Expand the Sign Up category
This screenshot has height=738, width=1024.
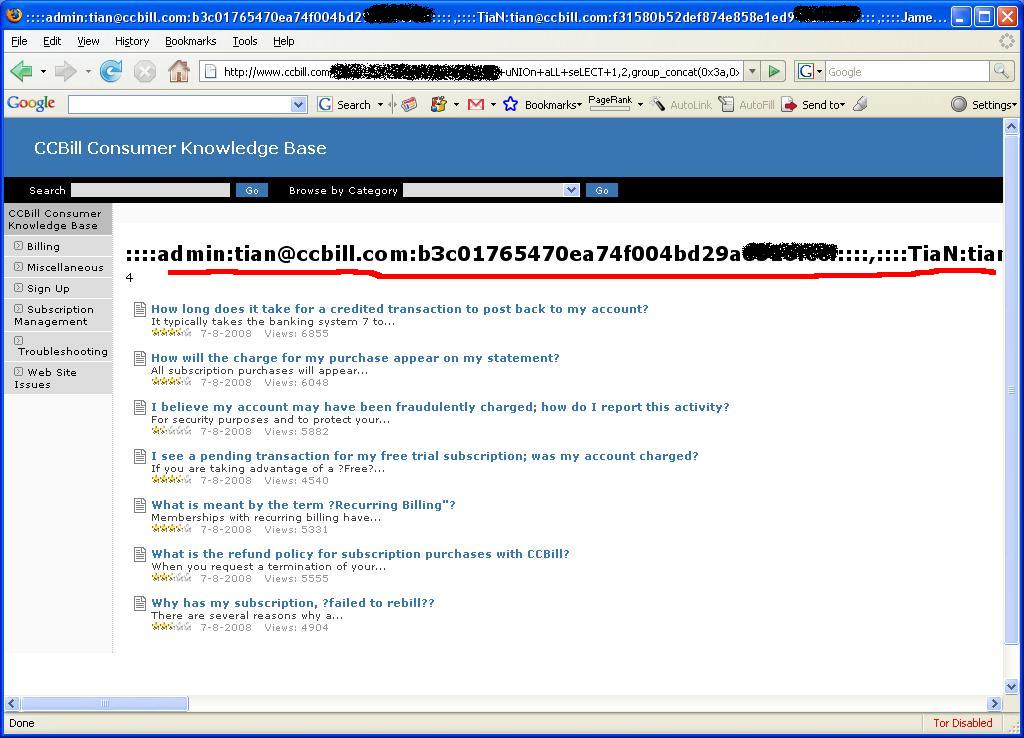click(18, 288)
